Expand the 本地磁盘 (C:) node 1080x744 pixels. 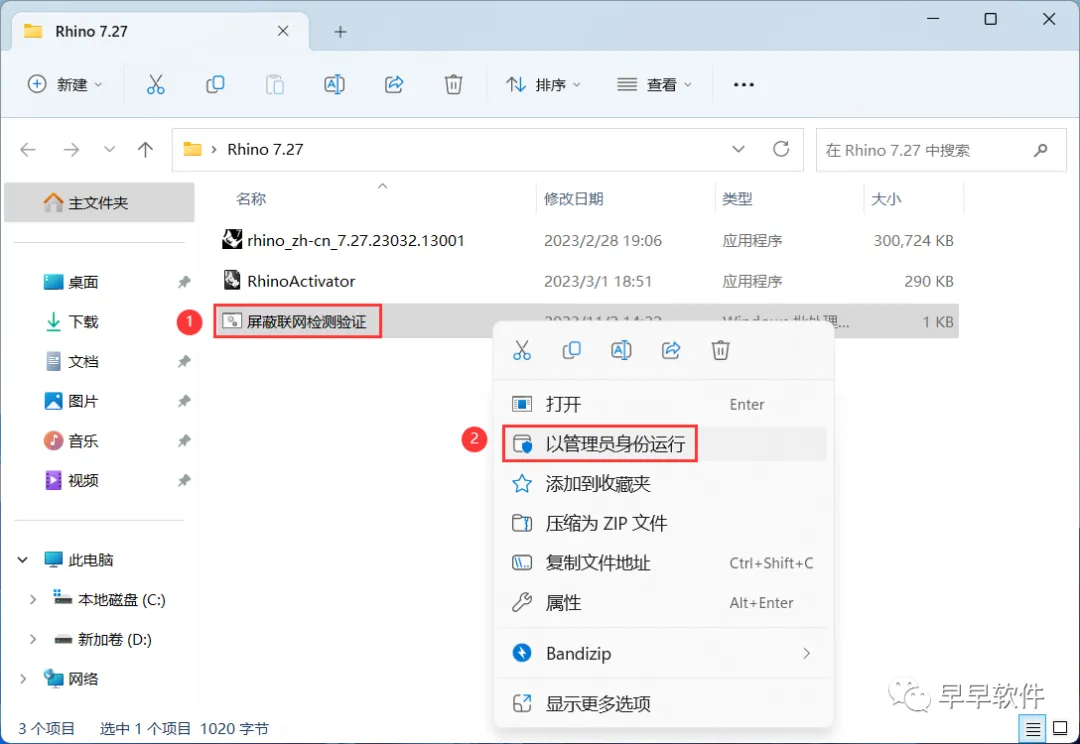pos(32,600)
